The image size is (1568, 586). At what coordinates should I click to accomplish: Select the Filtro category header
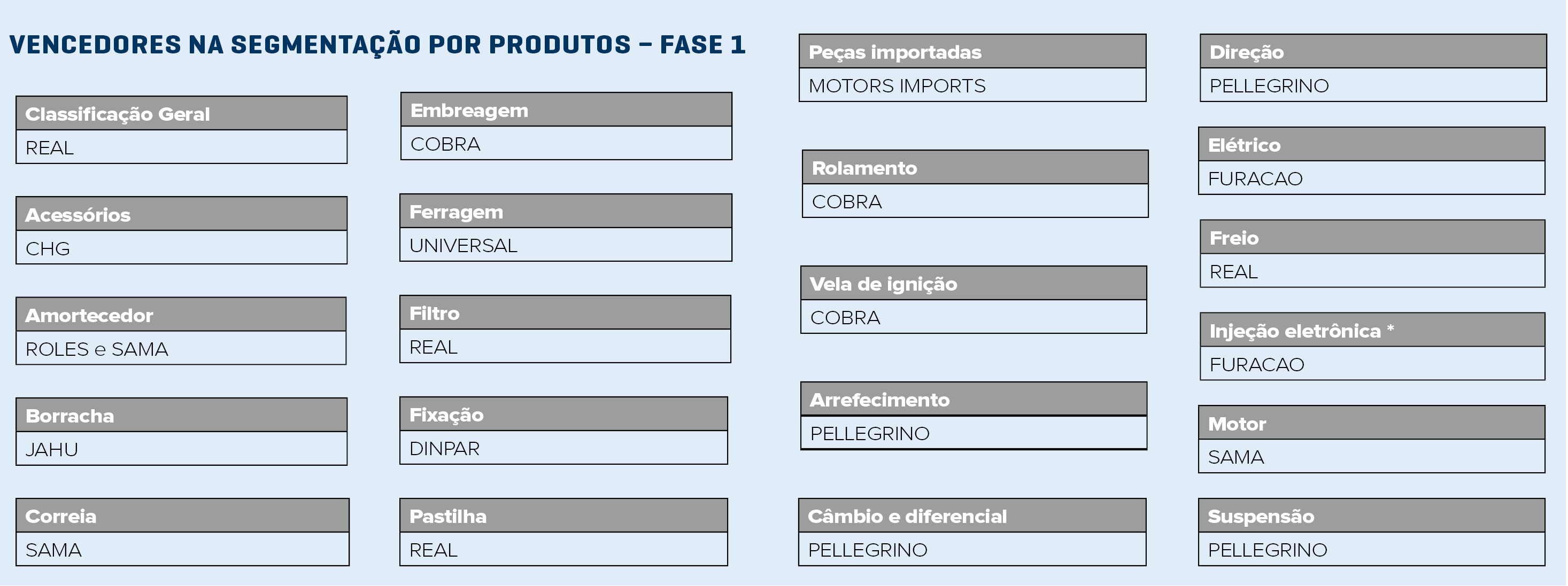click(565, 313)
